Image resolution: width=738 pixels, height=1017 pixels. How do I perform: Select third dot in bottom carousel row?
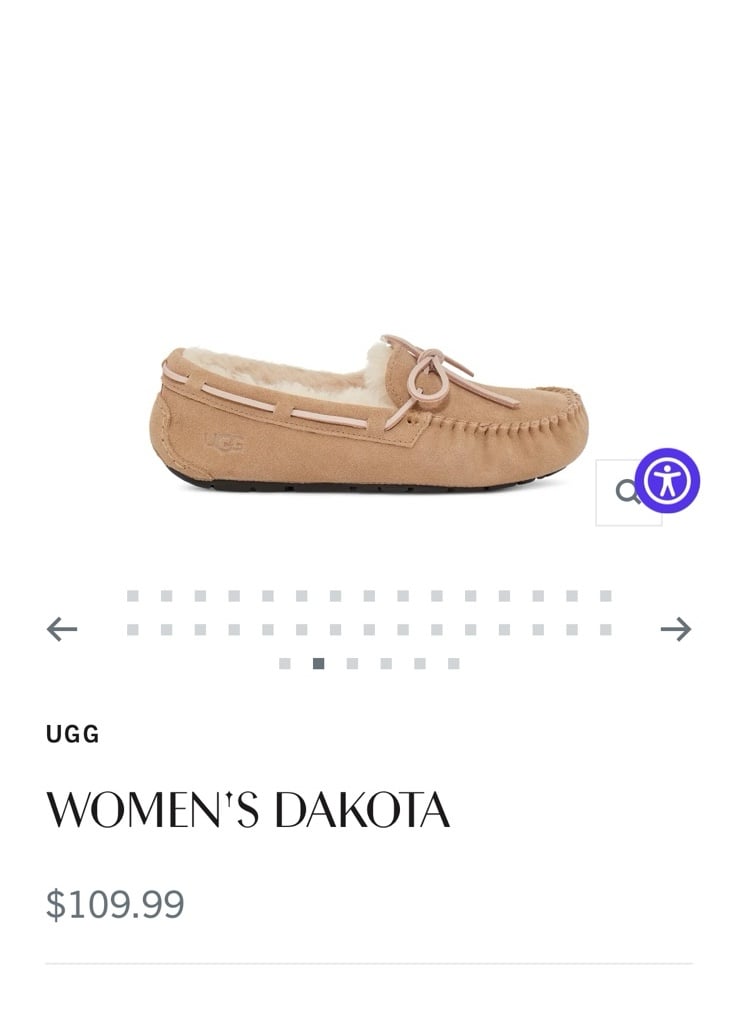point(352,664)
